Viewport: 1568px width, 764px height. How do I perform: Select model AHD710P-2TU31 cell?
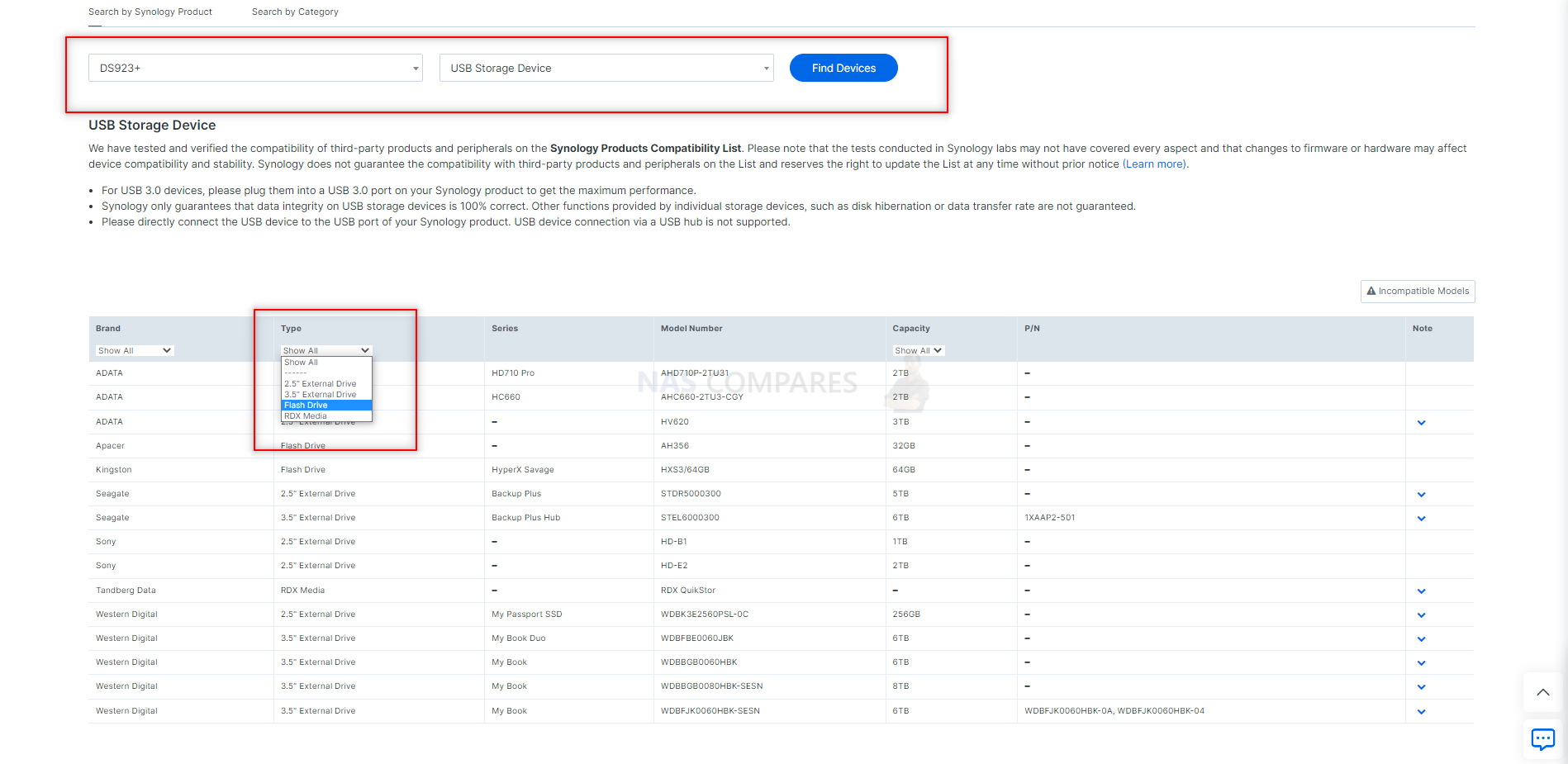pos(695,373)
